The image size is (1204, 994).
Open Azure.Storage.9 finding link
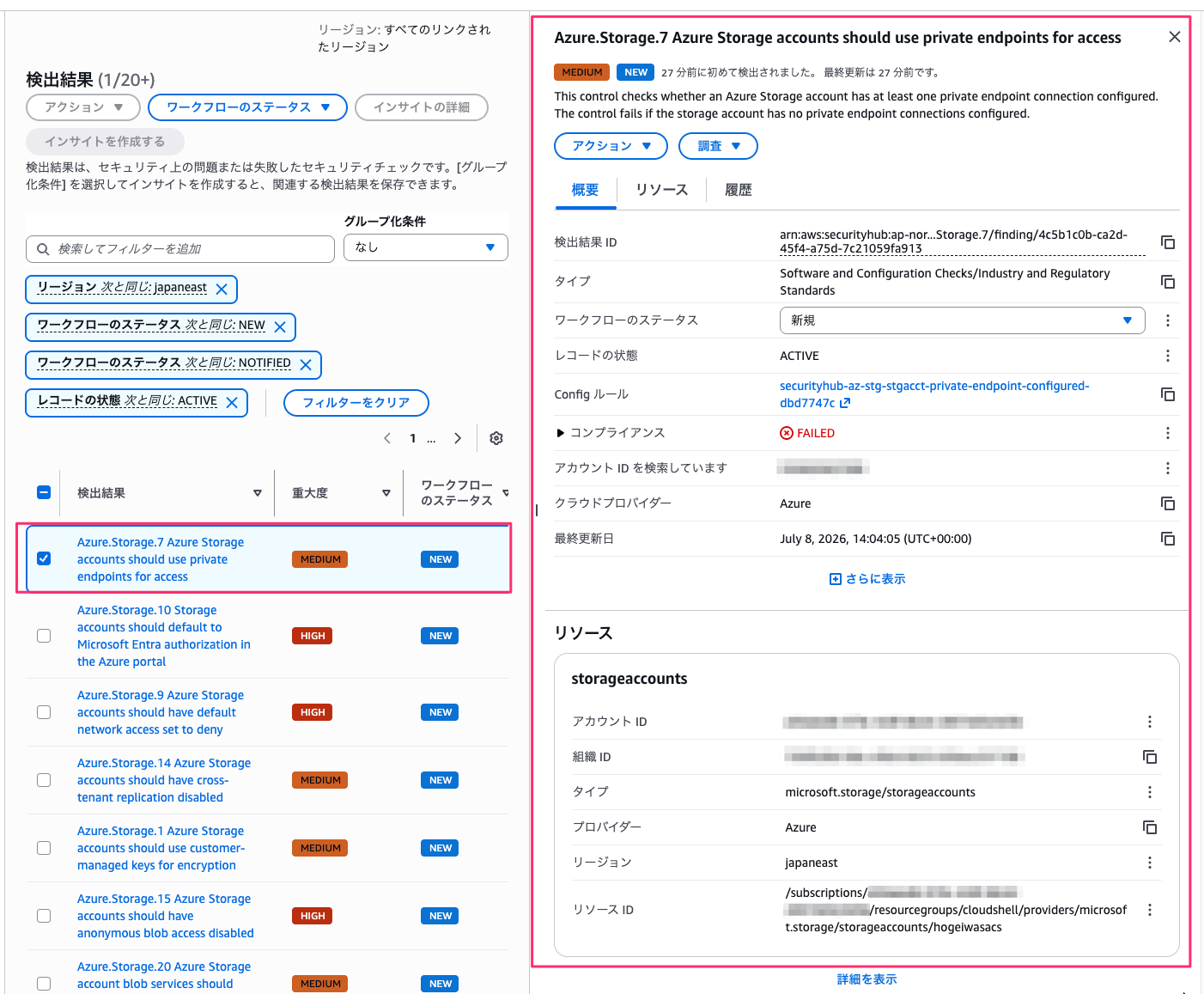point(161,712)
